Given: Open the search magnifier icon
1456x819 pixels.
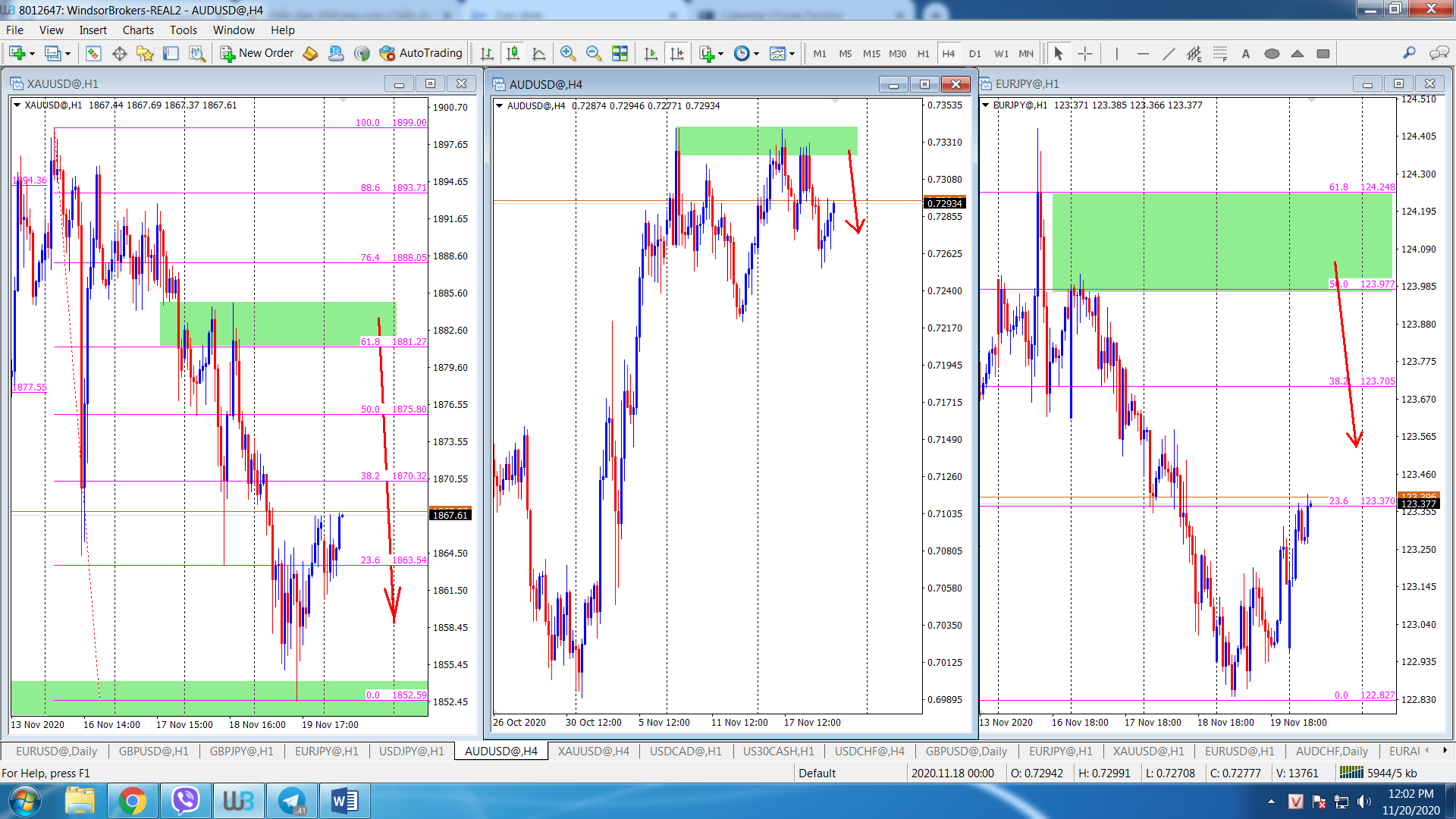Looking at the screenshot, I should click(x=1409, y=53).
